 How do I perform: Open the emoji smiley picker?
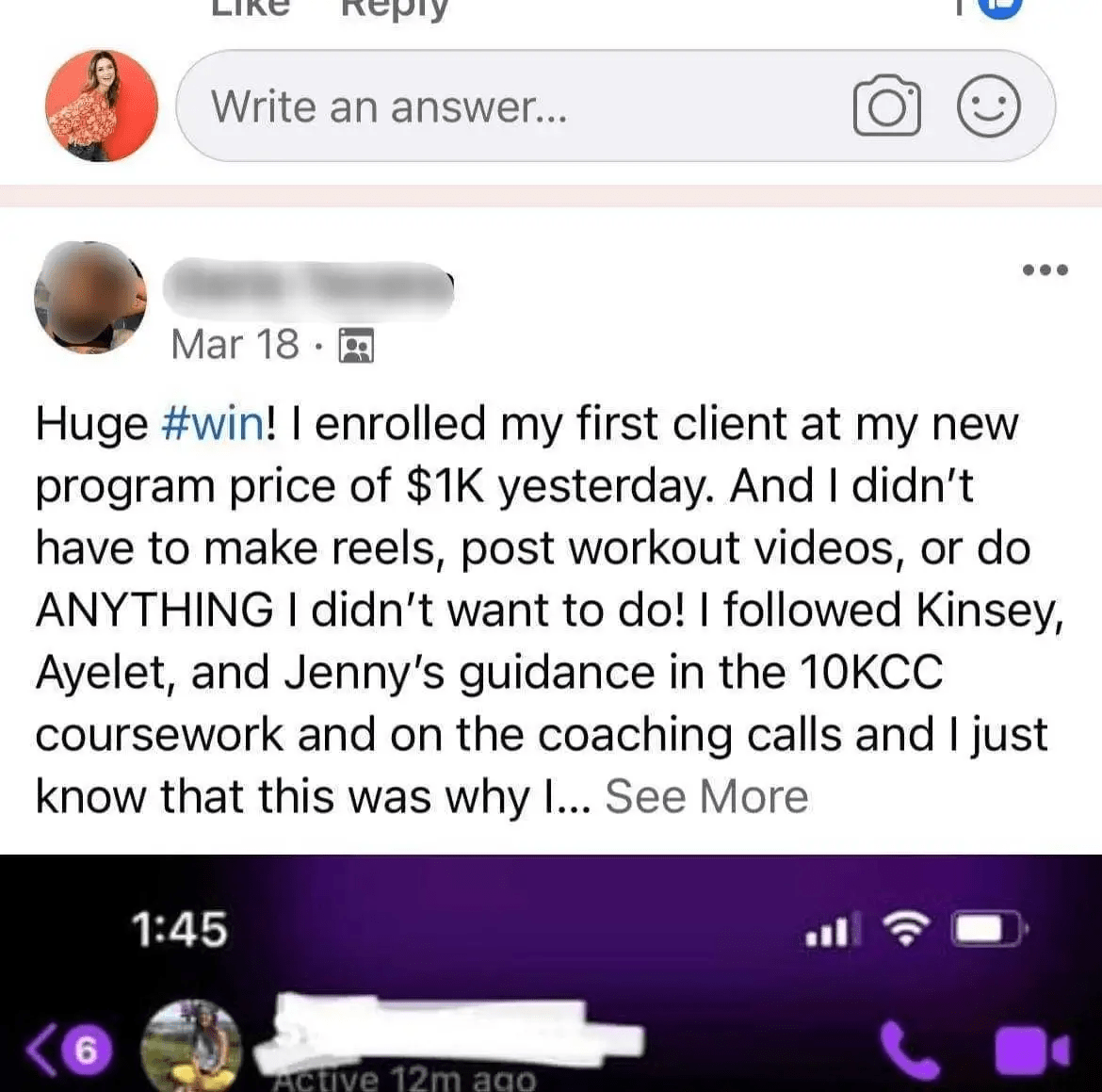click(989, 106)
